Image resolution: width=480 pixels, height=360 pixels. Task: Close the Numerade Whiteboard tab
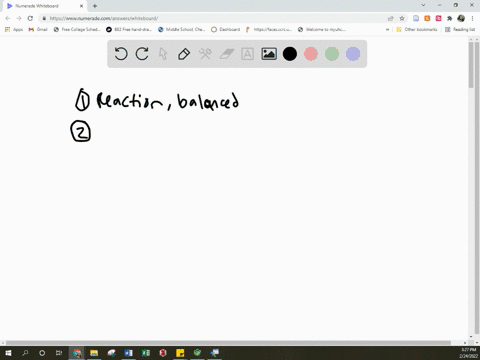(81, 6)
